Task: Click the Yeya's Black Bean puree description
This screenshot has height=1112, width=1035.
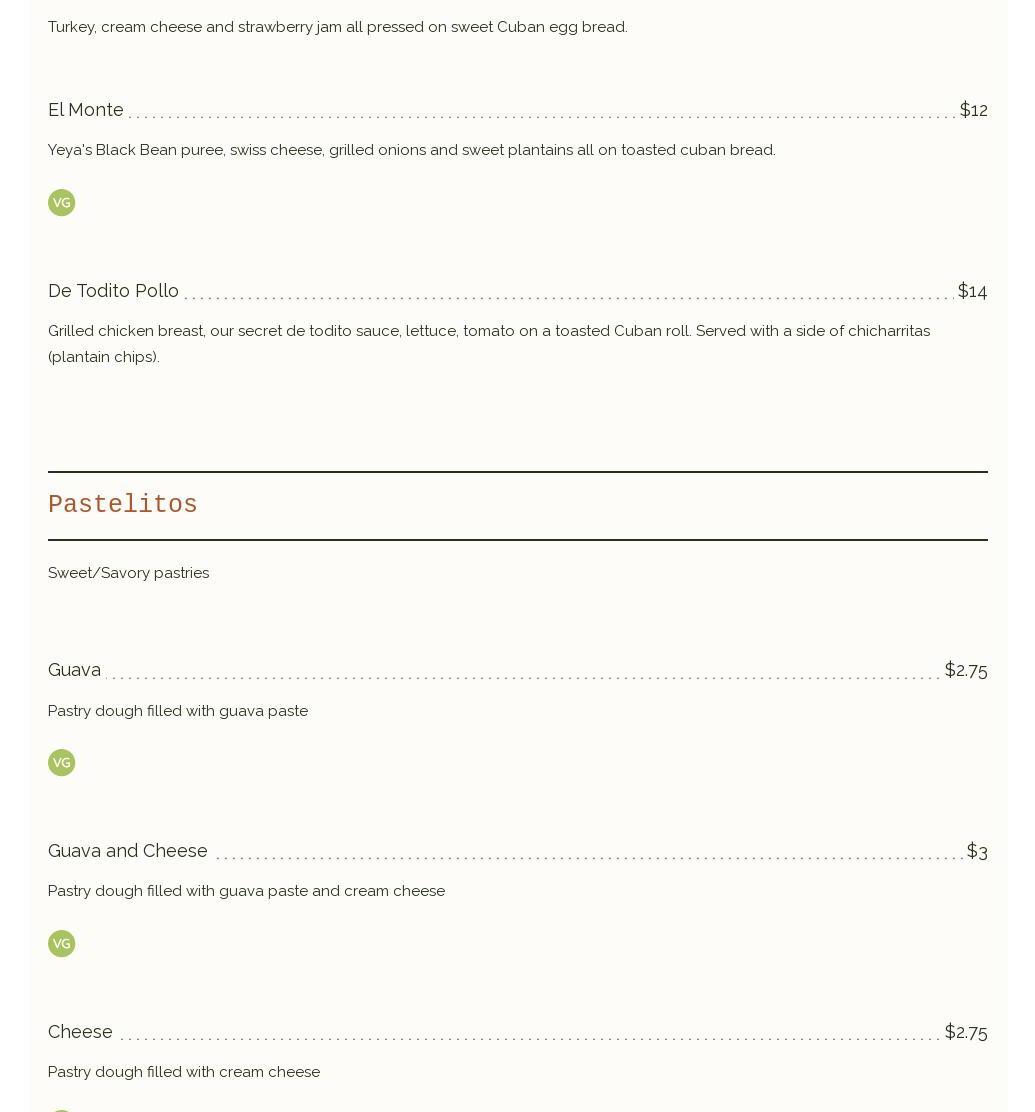Action: [411, 150]
